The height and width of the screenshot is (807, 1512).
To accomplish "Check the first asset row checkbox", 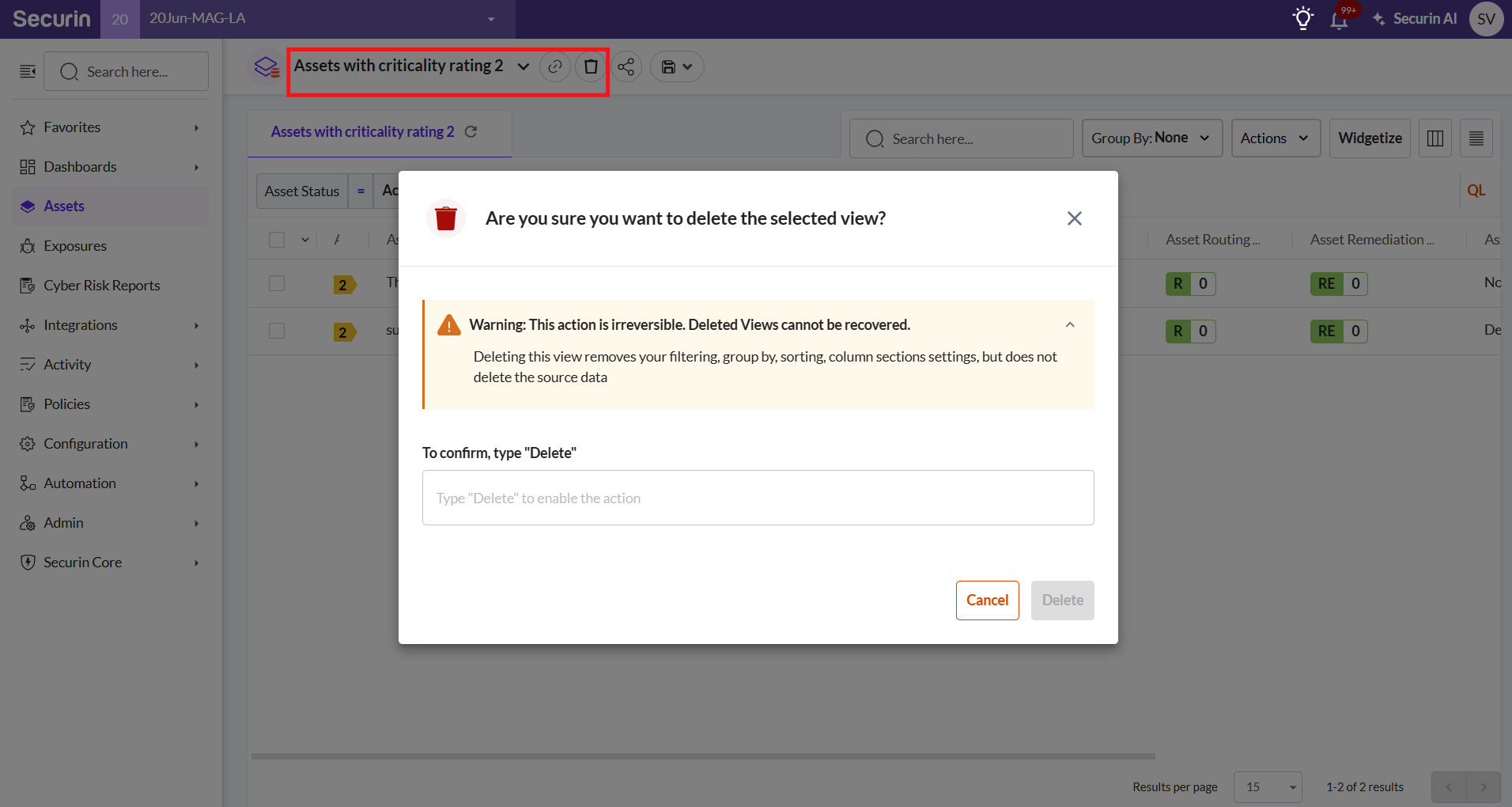I will [277, 283].
